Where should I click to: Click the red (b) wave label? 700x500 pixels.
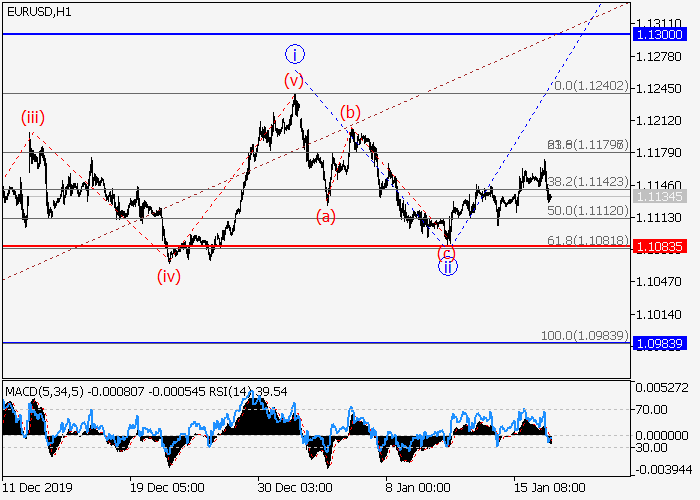pos(350,112)
